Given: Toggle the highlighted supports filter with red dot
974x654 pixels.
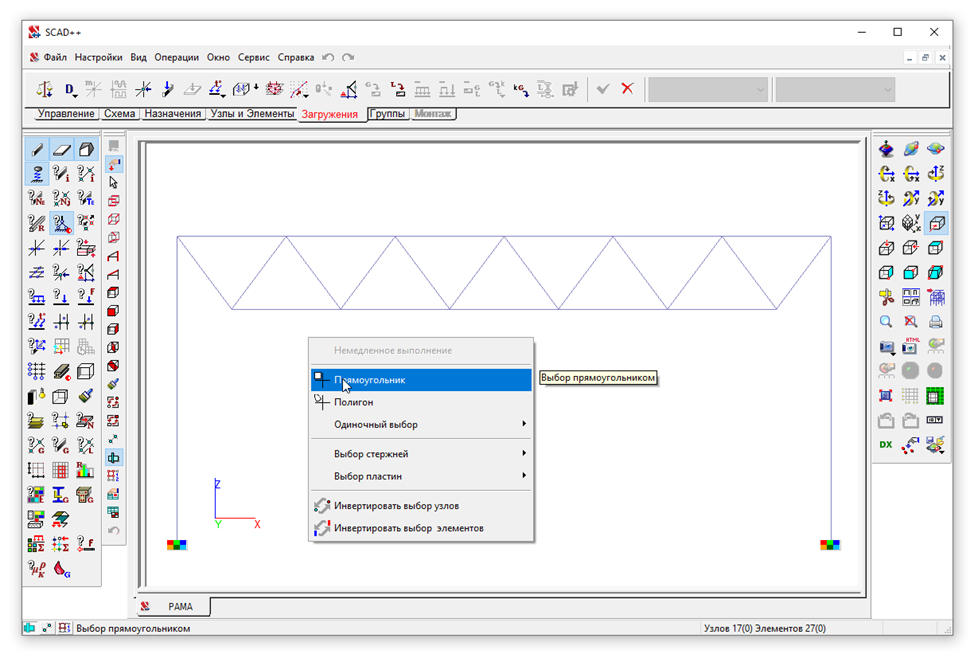Looking at the screenshot, I should coord(61,223).
